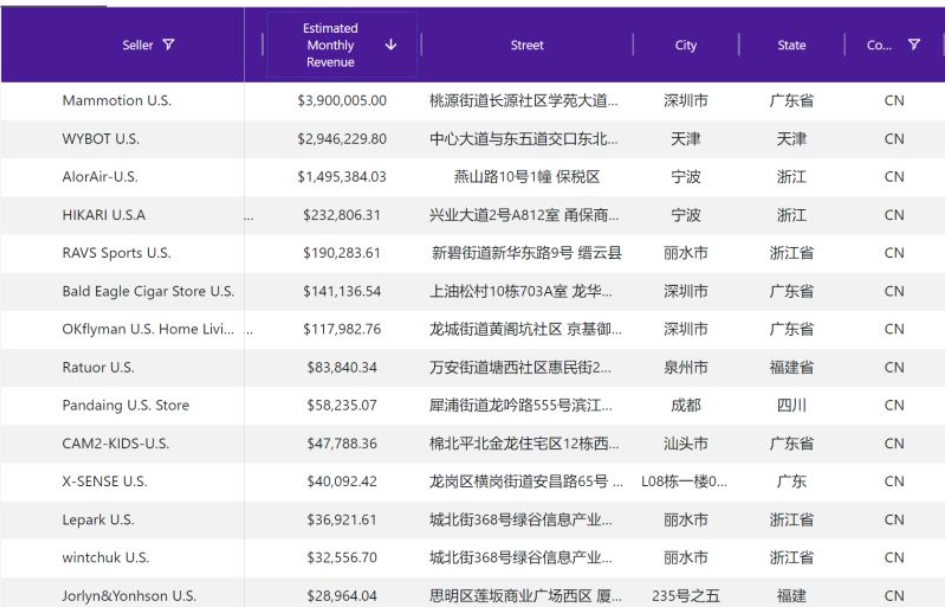Select seller wintchuk U.S.
This screenshot has width=950, height=614.
tap(105, 558)
